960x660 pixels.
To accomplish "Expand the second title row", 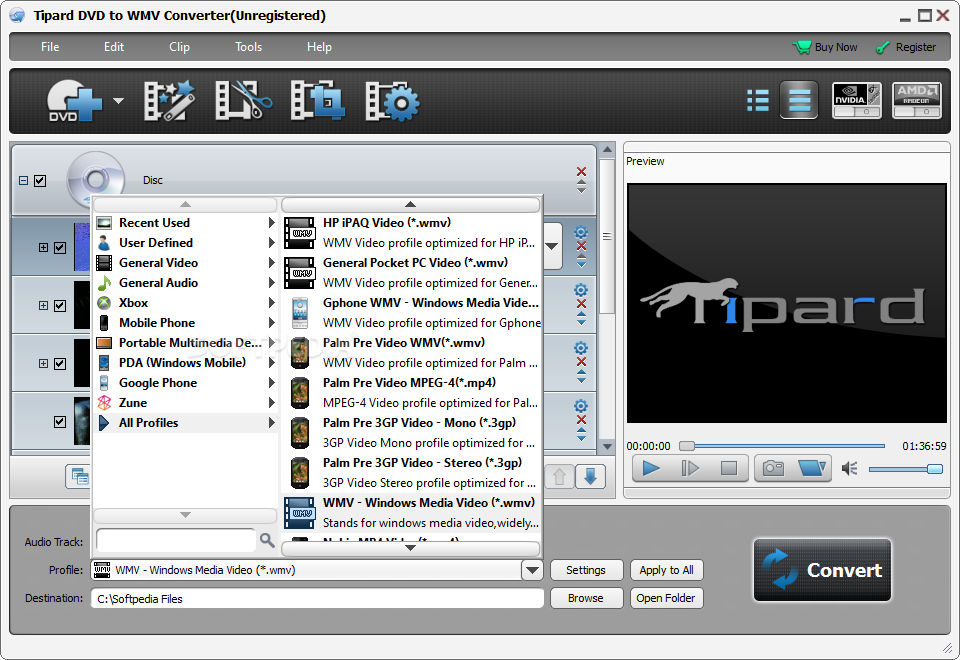I will 43,306.
